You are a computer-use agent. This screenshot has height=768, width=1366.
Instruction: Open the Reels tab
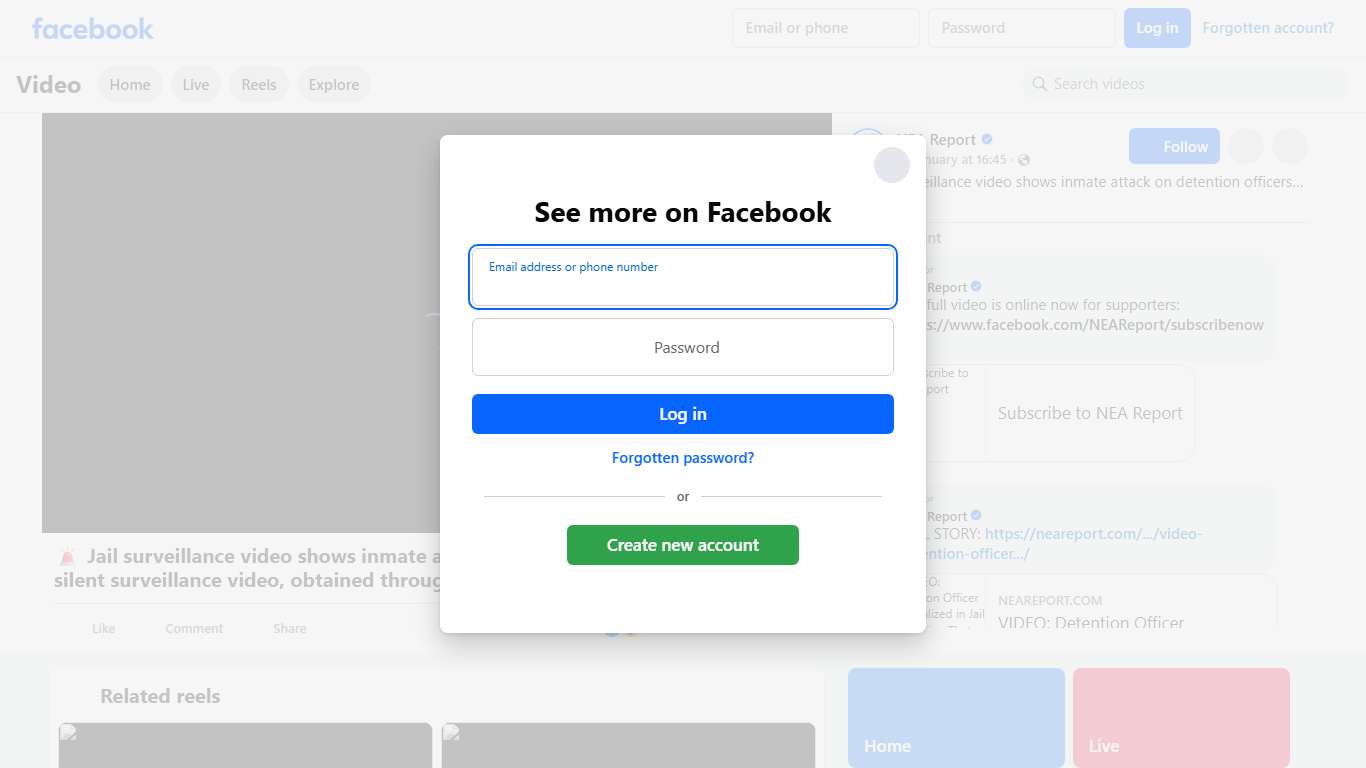pyautogui.click(x=259, y=85)
